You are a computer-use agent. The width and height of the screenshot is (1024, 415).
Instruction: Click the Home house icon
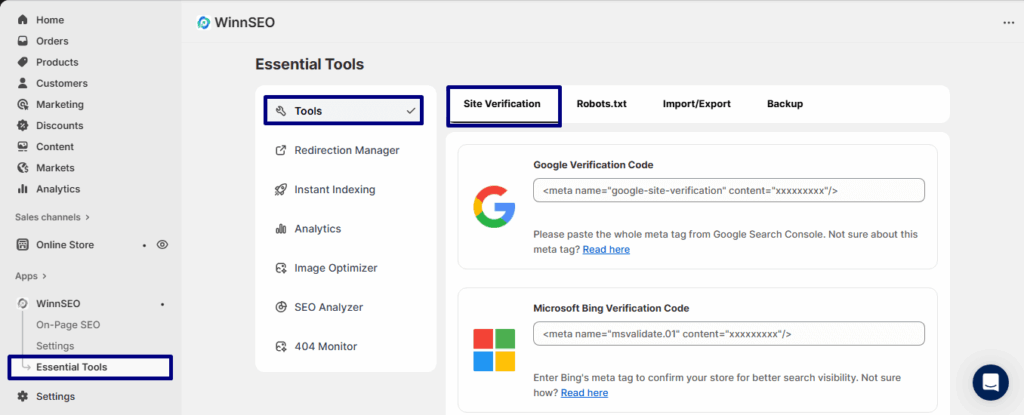tap(23, 20)
